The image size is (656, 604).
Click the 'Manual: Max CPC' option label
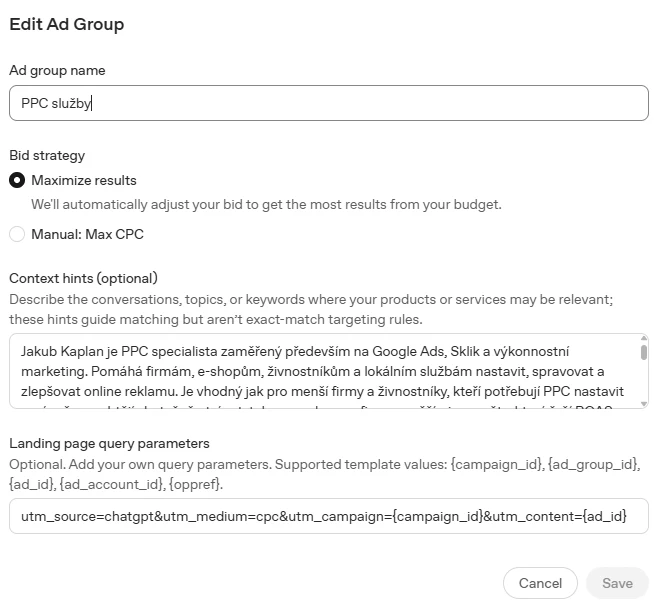(87, 234)
